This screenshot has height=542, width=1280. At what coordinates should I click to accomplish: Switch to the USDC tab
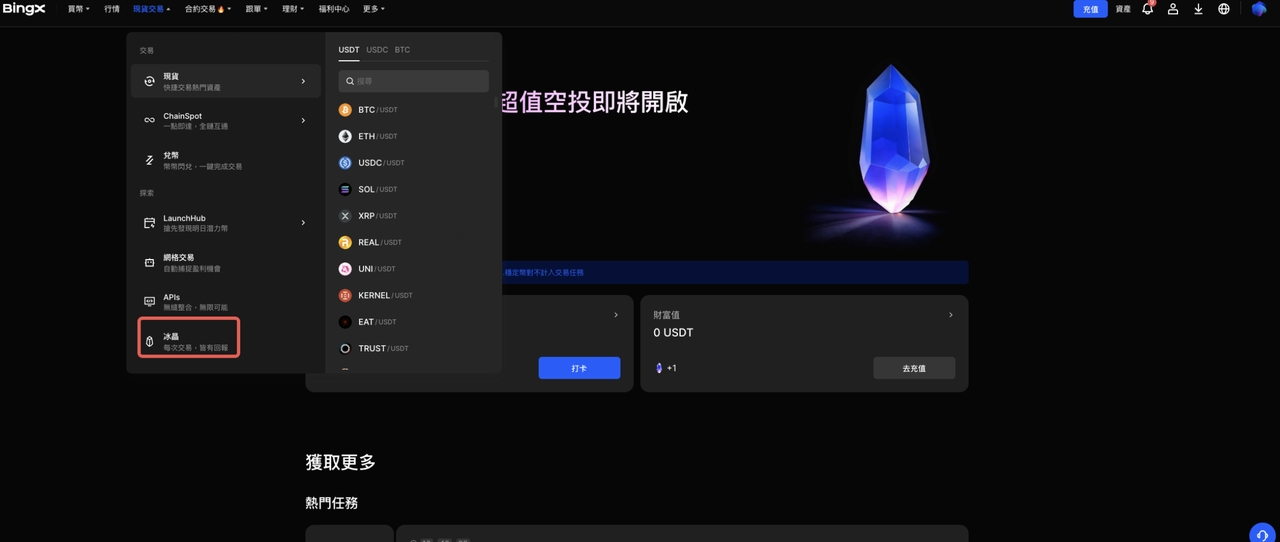[377, 50]
